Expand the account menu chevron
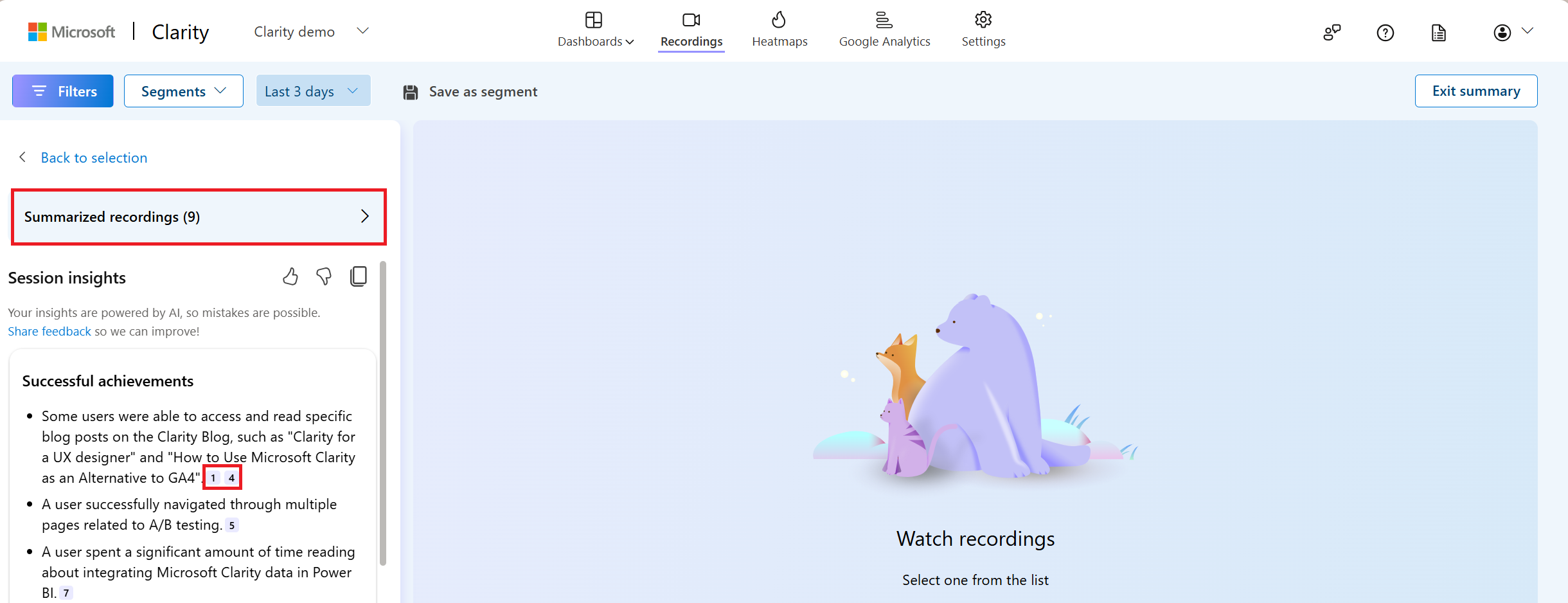The width and height of the screenshot is (1568, 603). coord(1528,31)
